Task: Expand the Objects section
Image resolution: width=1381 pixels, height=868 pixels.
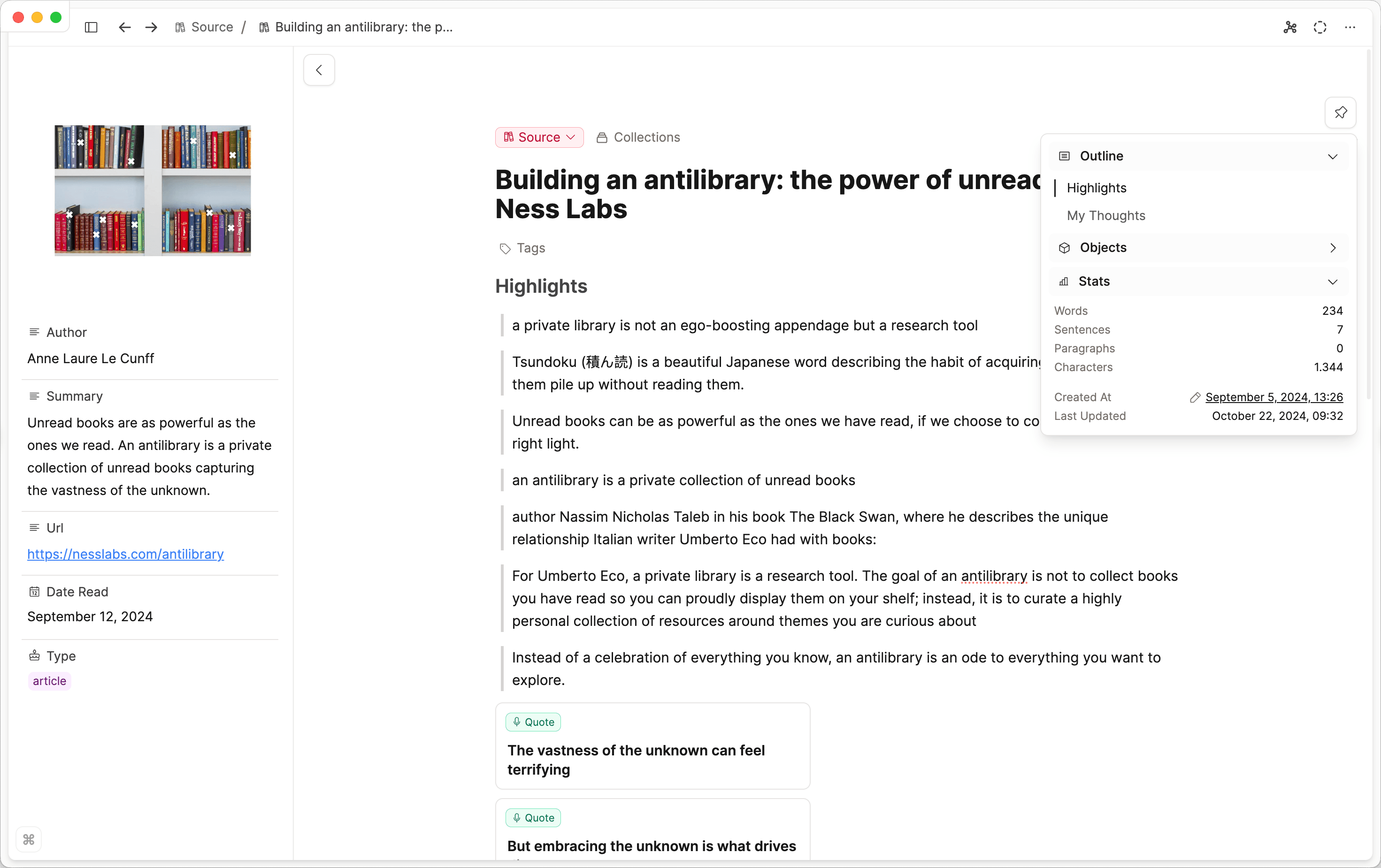Action: tap(1333, 248)
